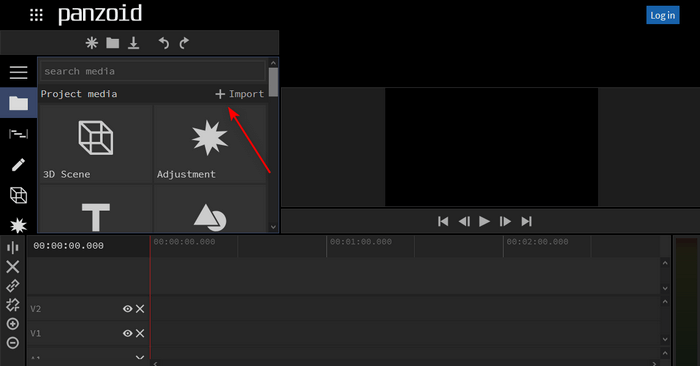700x366 pixels.
Task: Jump to 00:02:00.000 on ruler
Action: pos(538,242)
